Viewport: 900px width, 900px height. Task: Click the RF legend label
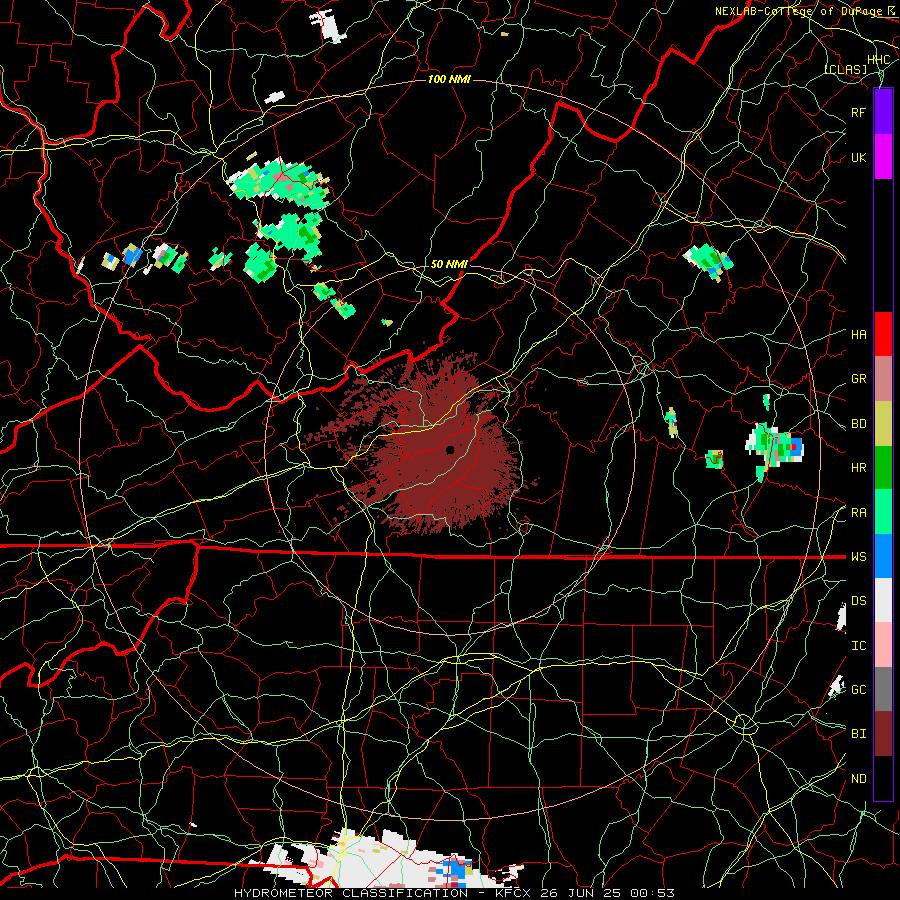coord(858,112)
